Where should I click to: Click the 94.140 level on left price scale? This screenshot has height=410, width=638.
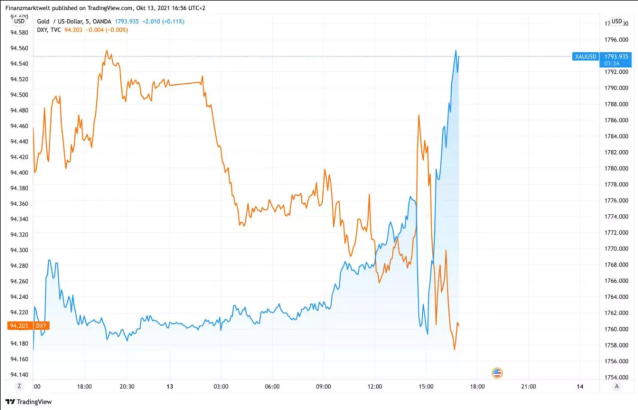(17, 374)
